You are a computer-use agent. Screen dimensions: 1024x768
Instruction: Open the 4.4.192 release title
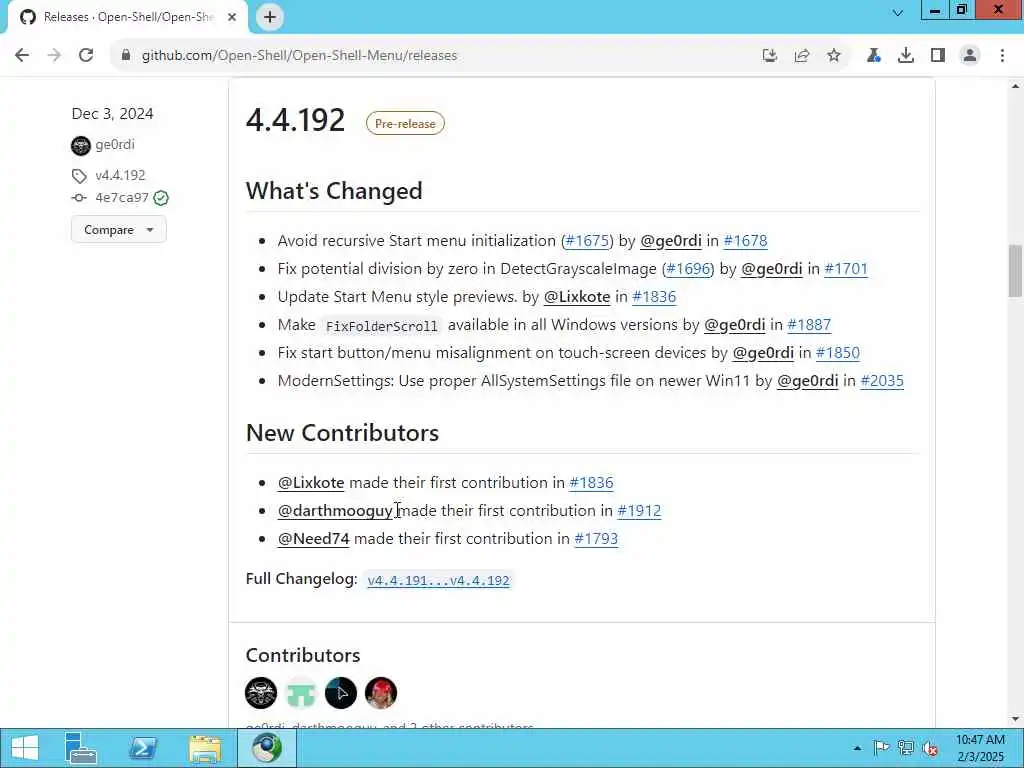tap(295, 121)
